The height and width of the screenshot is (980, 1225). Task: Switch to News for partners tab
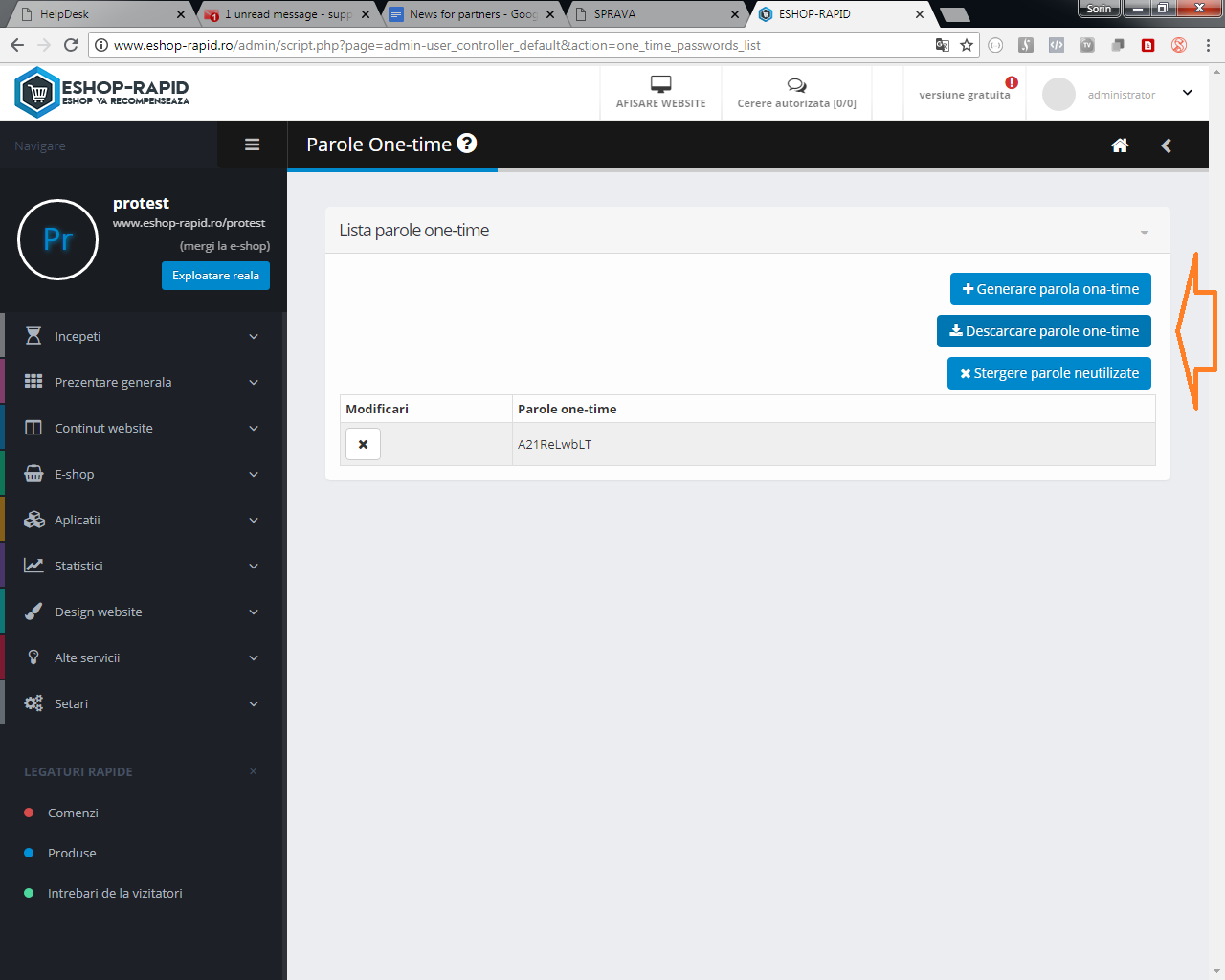tap(473, 14)
